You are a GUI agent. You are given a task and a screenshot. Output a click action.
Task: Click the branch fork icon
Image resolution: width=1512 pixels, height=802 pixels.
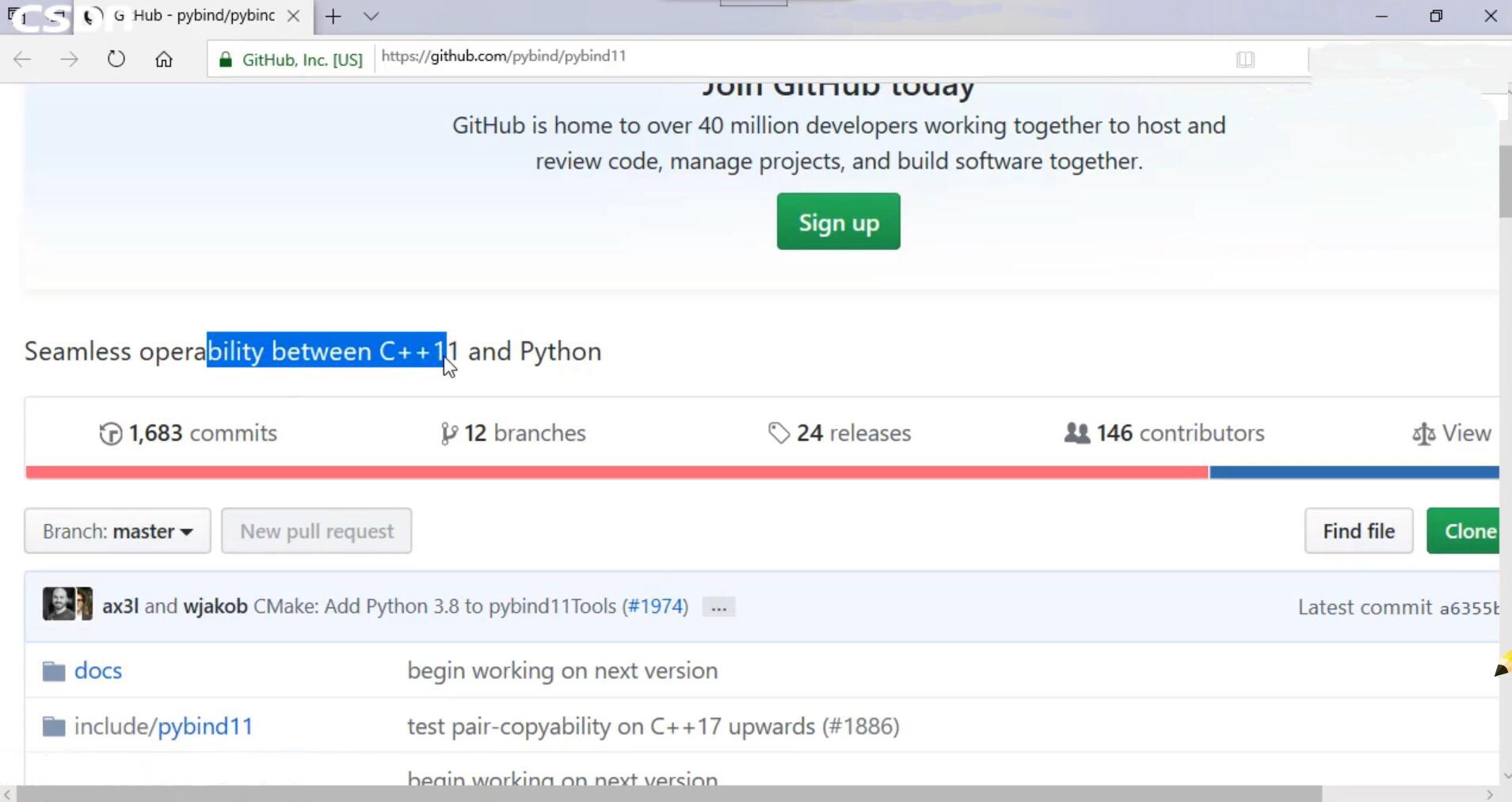pyautogui.click(x=448, y=434)
